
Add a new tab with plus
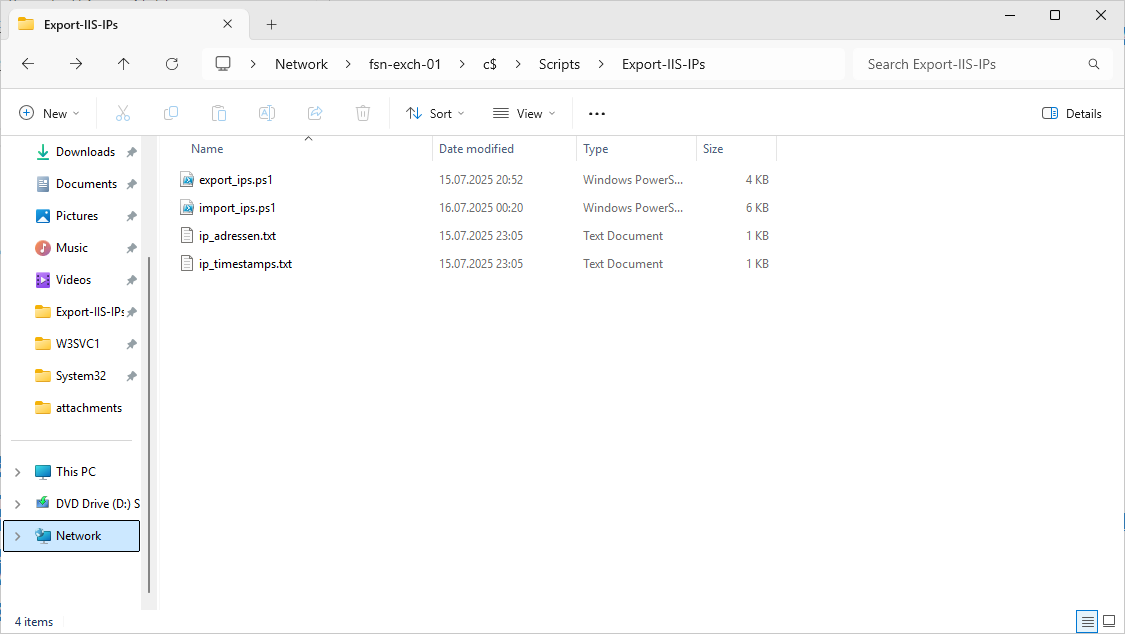pos(271,24)
